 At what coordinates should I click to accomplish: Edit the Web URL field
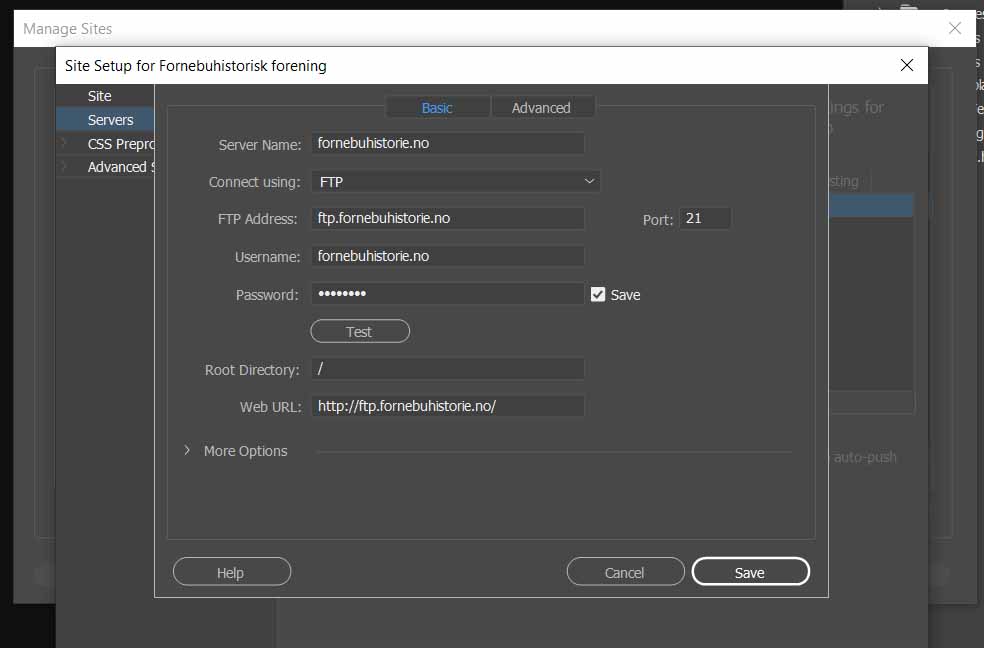[447, 405]
